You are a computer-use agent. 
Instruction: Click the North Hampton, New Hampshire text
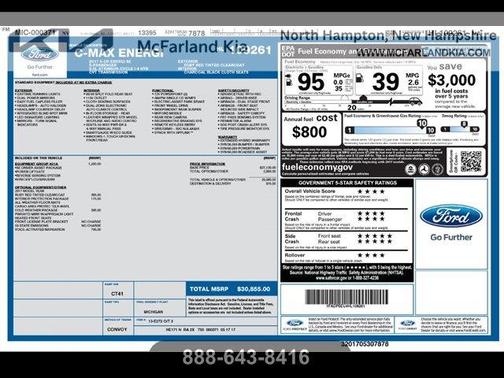(388, 35)
